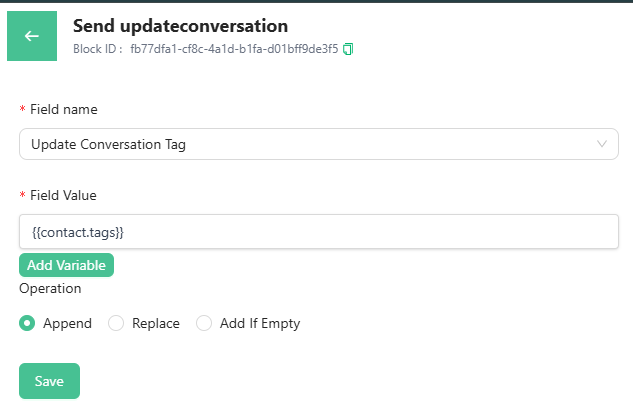Screen dimensions: 633x417
Task: Click the Append label text
Action: pyautogui.click(x=67, y=323)
